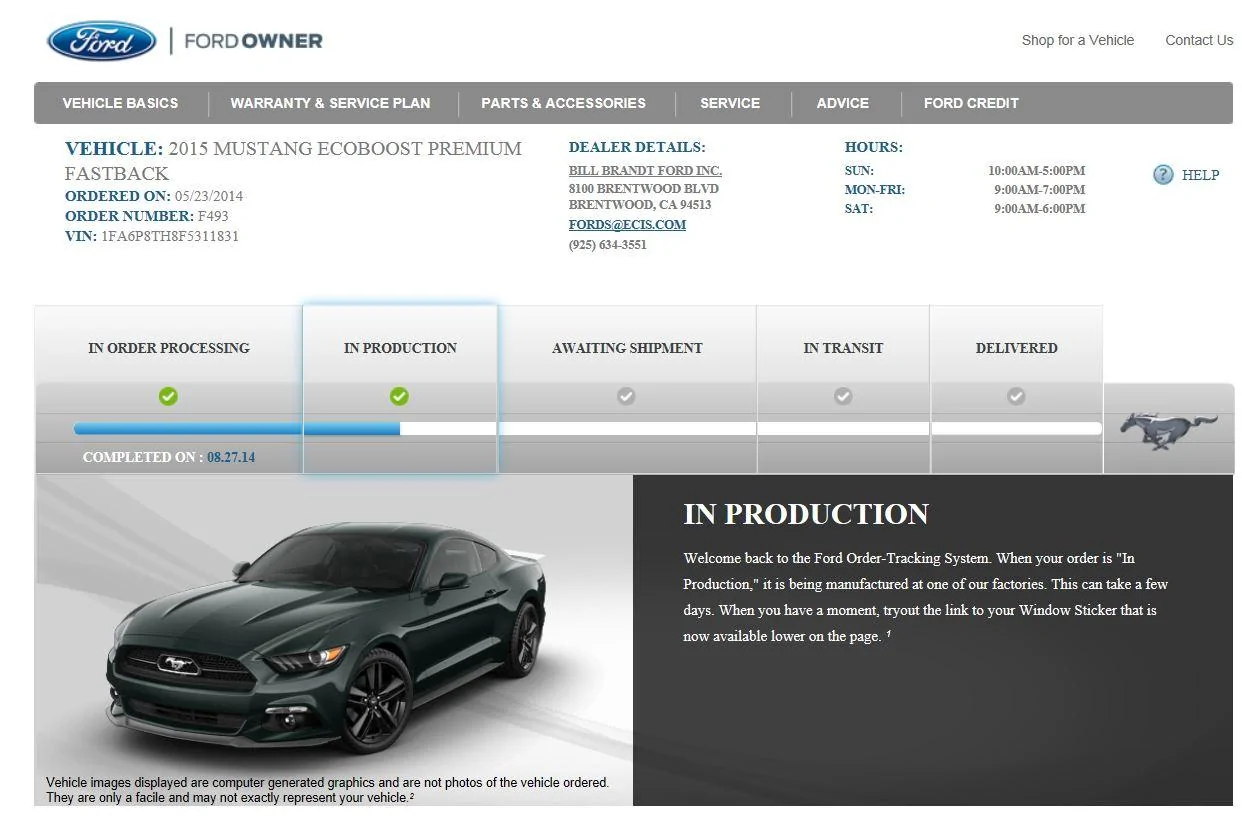The height and width of the screenshot is (816, 1242).
Task: Click the Saturday hours 9:00AM-6:00PM
Action: (x=1039, y=209)
